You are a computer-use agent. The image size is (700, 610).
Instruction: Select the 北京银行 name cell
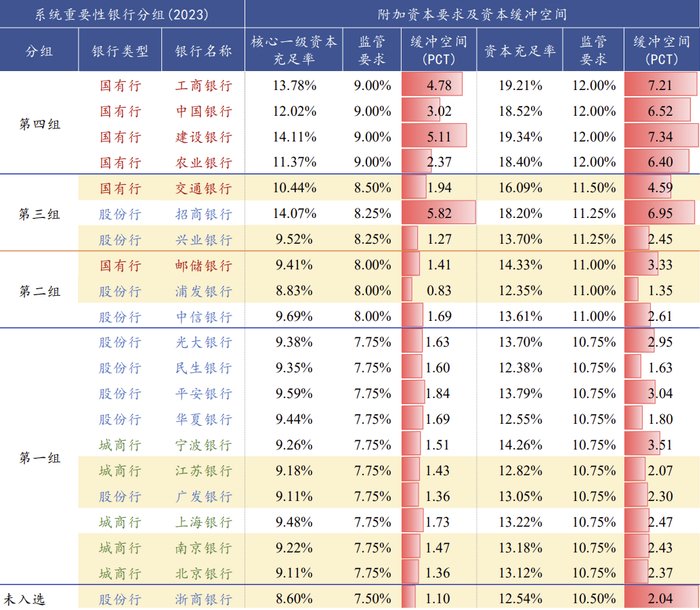point(204,573)
